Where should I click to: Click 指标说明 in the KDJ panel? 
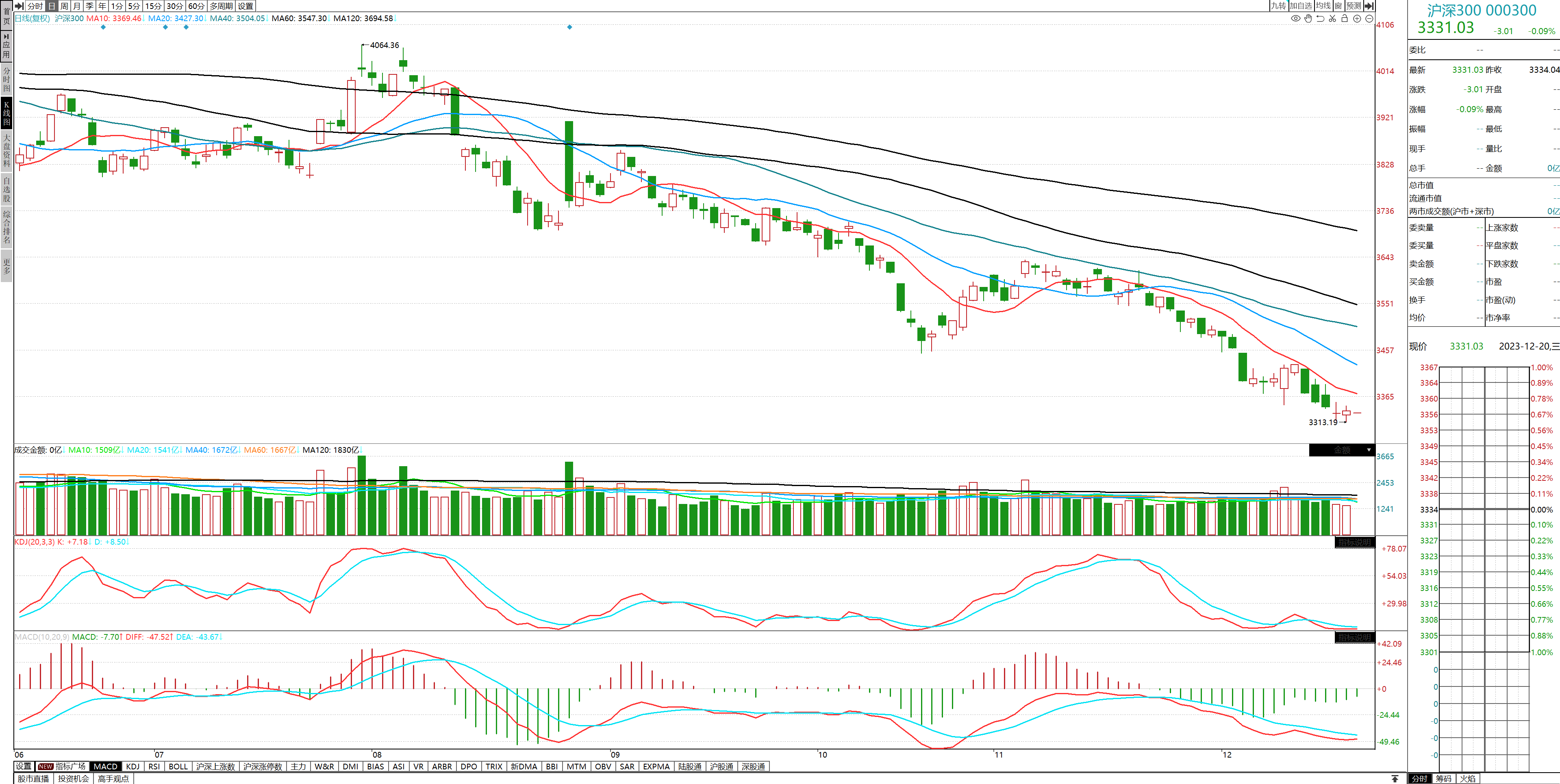pos(1354,543)
